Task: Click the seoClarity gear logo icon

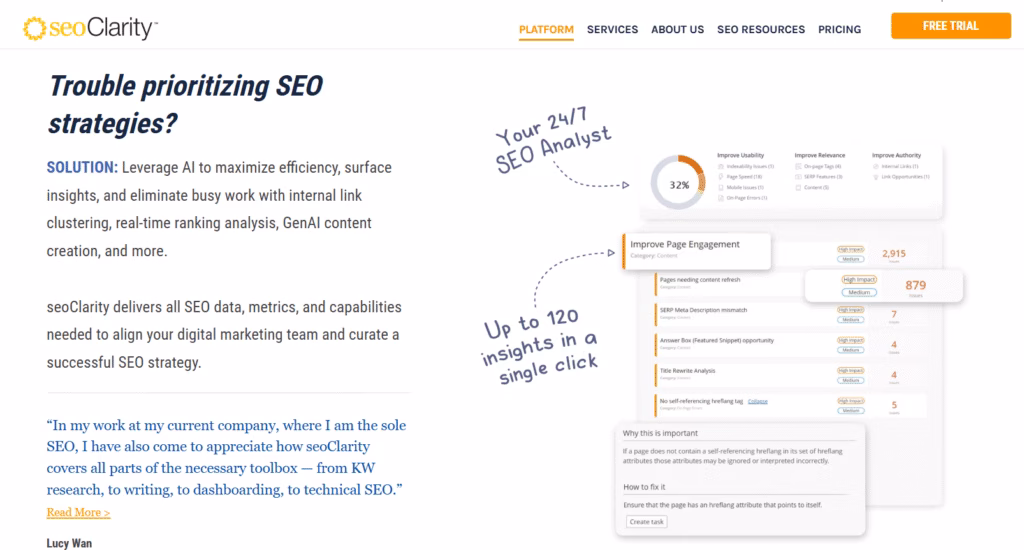Action: pos(34,29)
